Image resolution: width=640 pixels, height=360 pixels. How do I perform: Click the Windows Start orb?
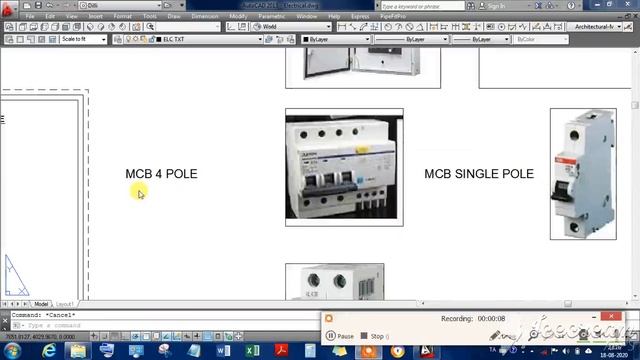point(12,351)
